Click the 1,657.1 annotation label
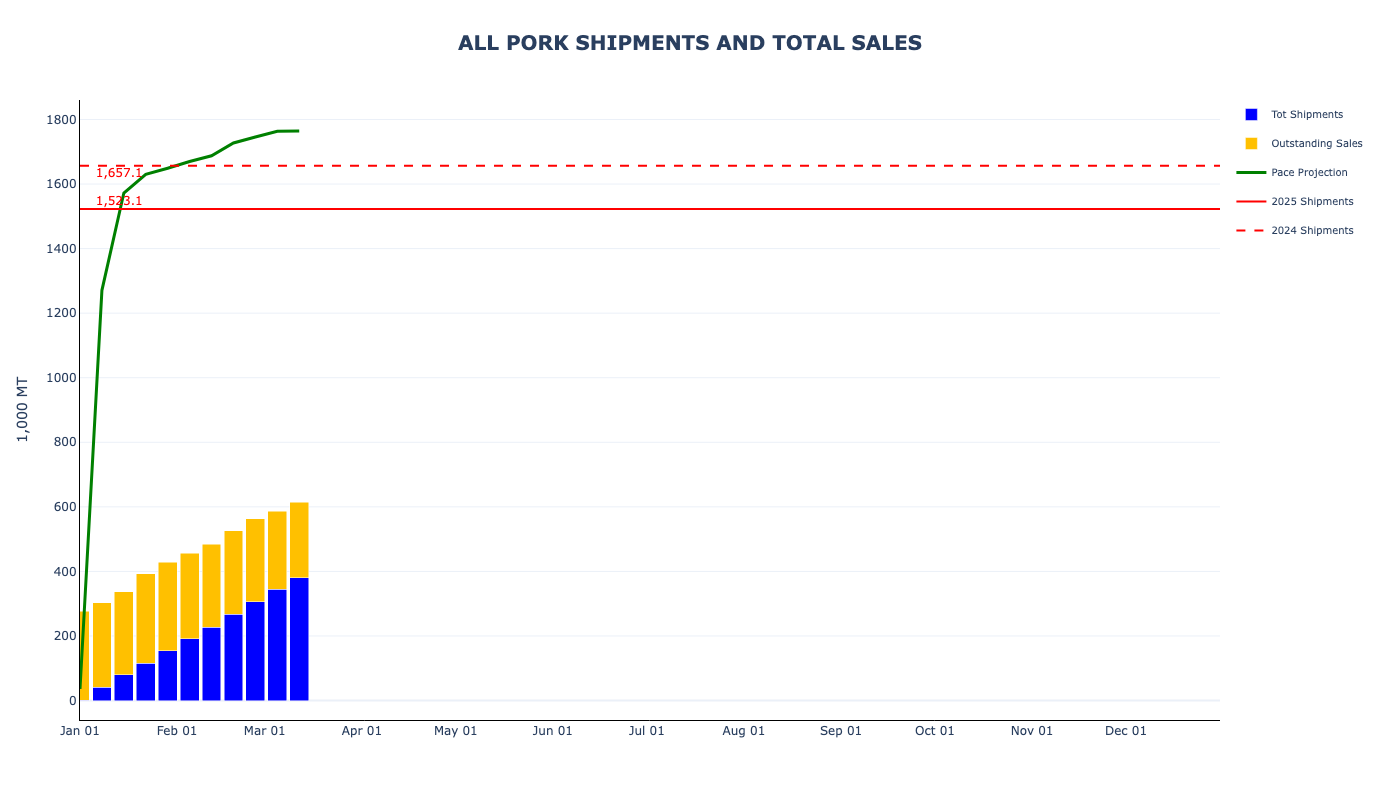Viewport: 1380px width, 800px height. click(119, 173)
